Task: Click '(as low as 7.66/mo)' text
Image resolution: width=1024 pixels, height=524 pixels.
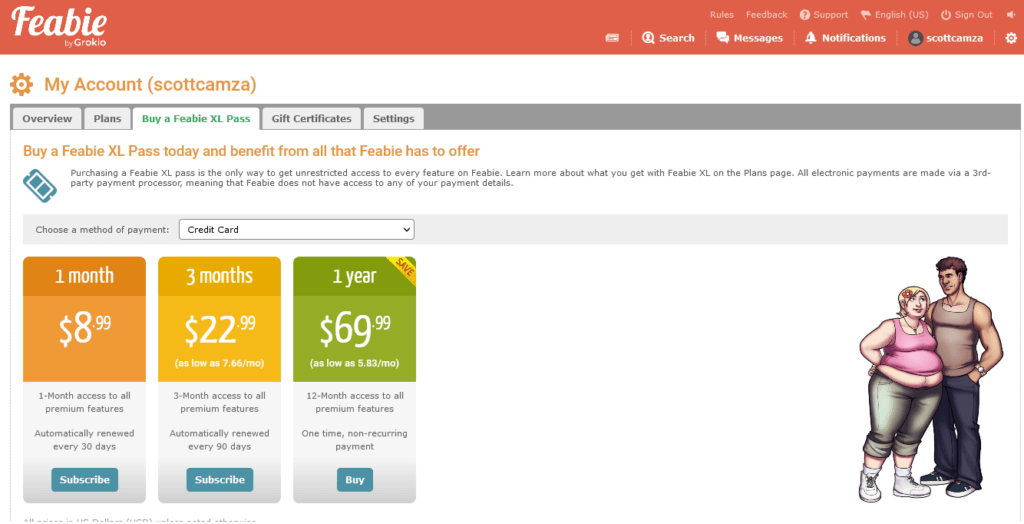Action: [219, 363]
